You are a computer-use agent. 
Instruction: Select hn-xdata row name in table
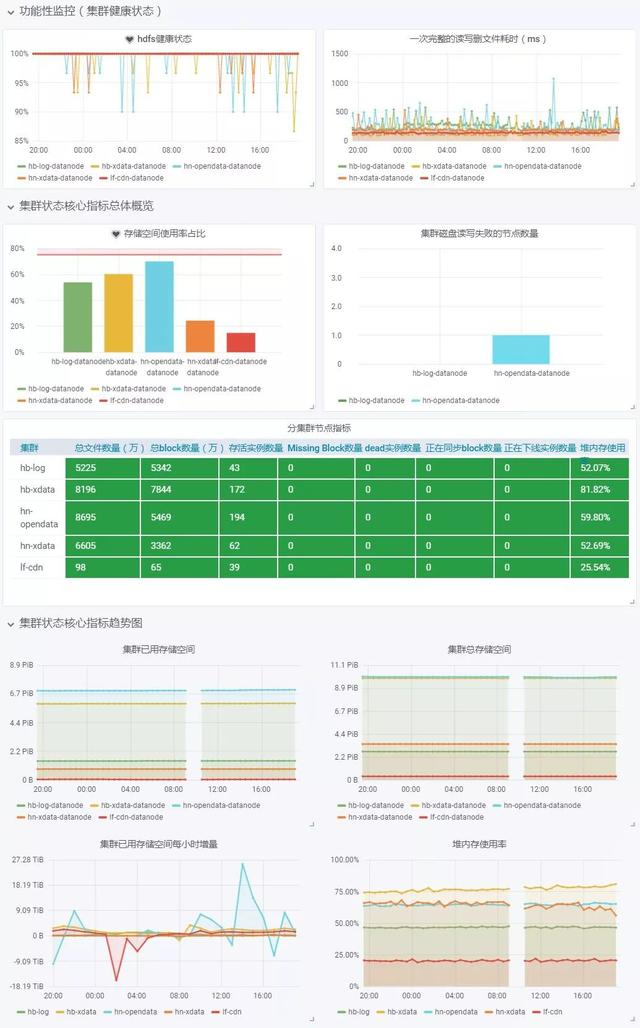point(37,546)
